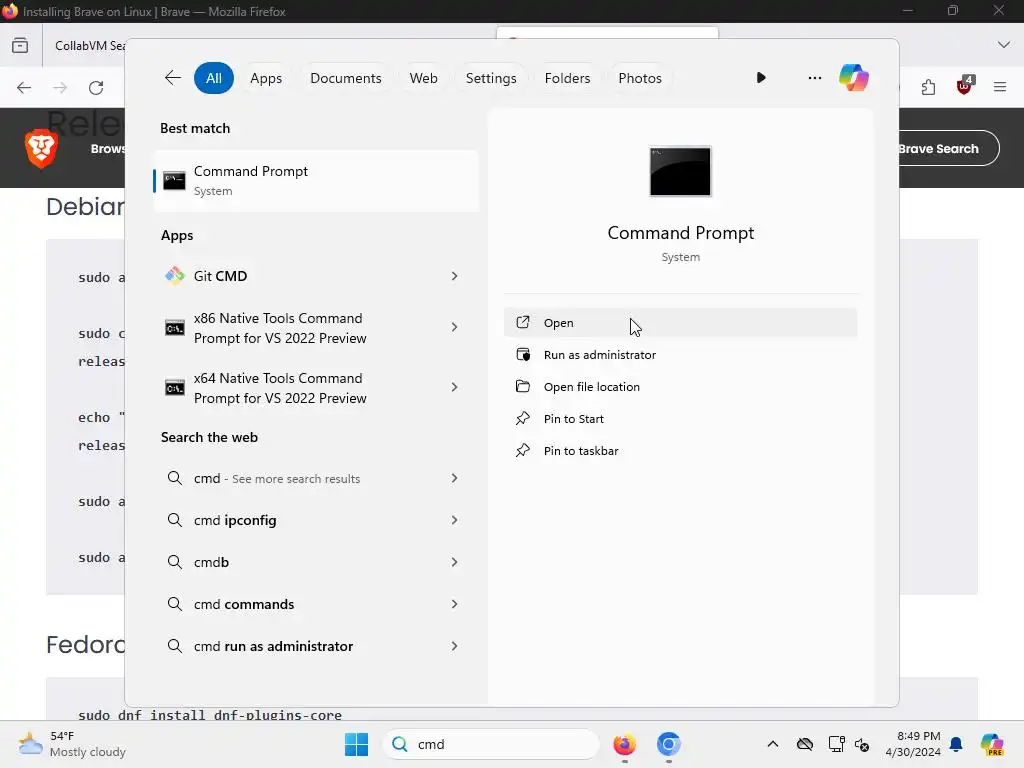Image resolution: width=1024 pixels, height=768 pixels.
Task: Switch to the Documents filter tab
Action: 345,78
